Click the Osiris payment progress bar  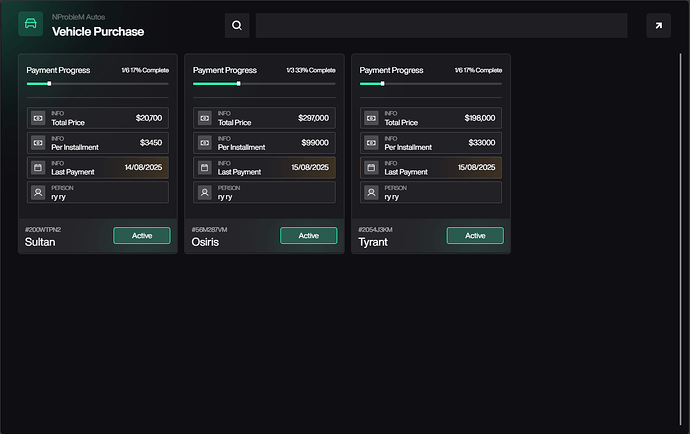coord(264,84)
